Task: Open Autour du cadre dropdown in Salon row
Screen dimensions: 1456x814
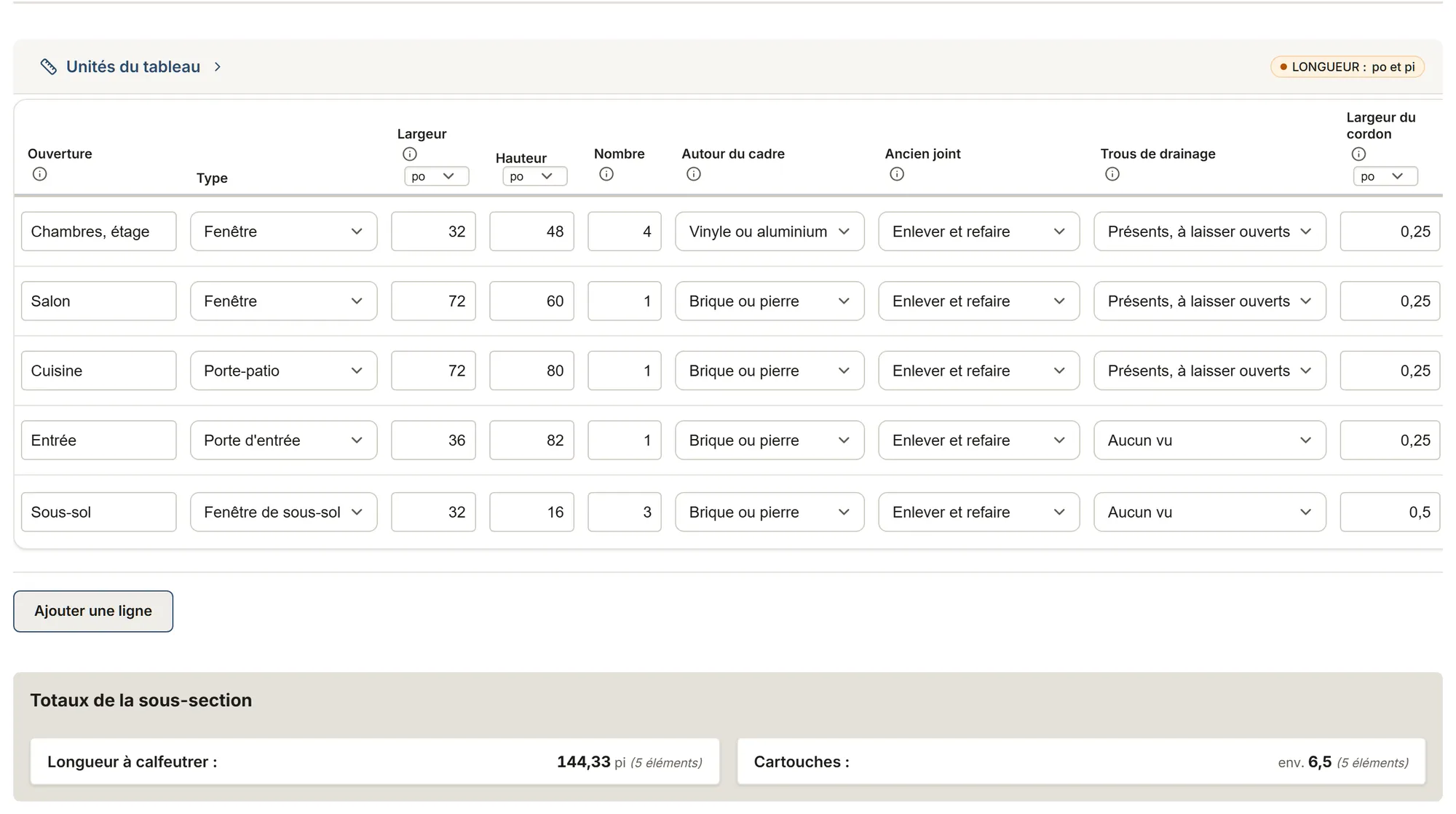Action: pyautogui.click(x=769, y=301)
